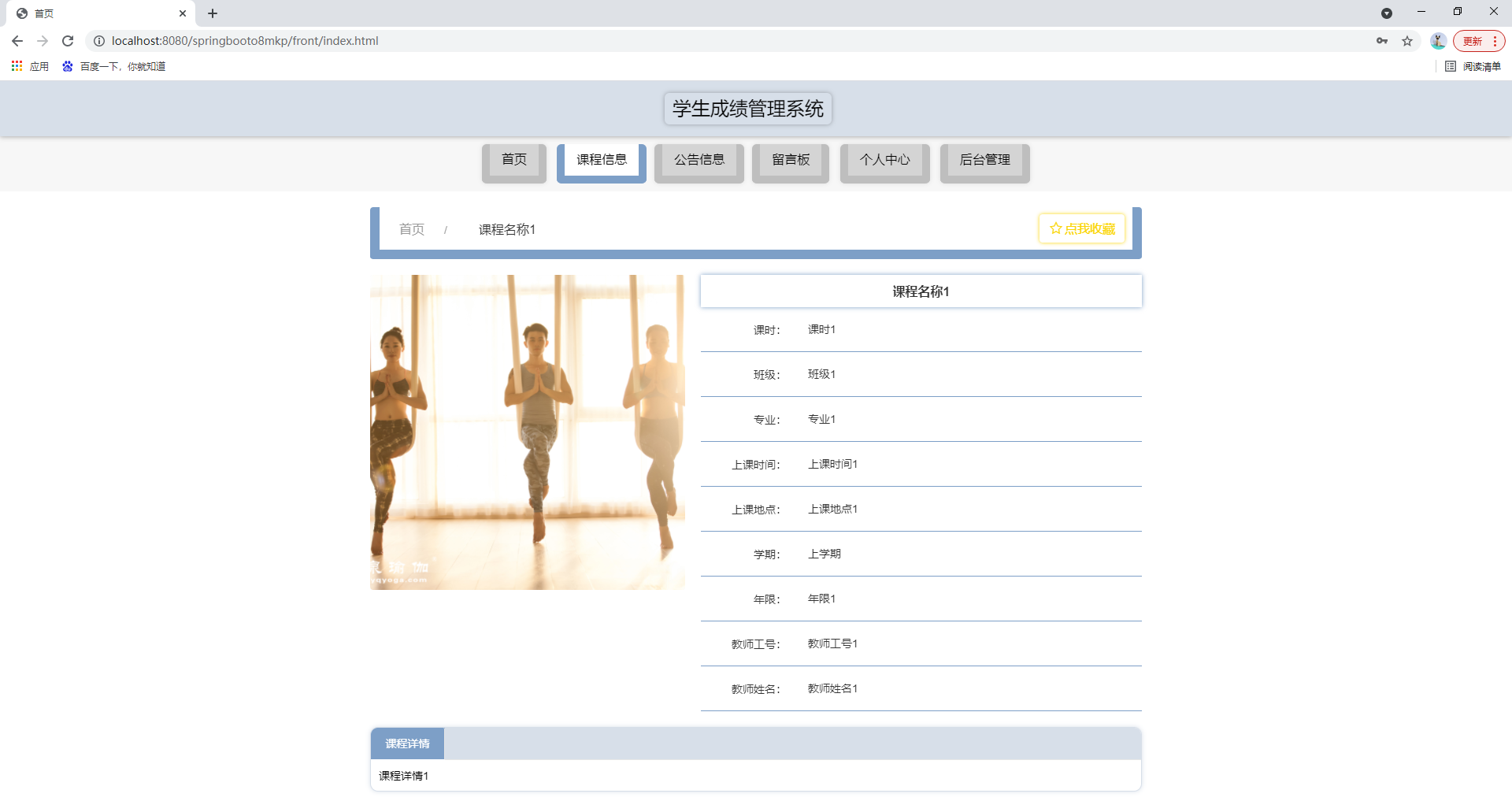Click the 点我收藏 favorite button
This screenshot has height=801, width=1512.
coord(1082,228)
